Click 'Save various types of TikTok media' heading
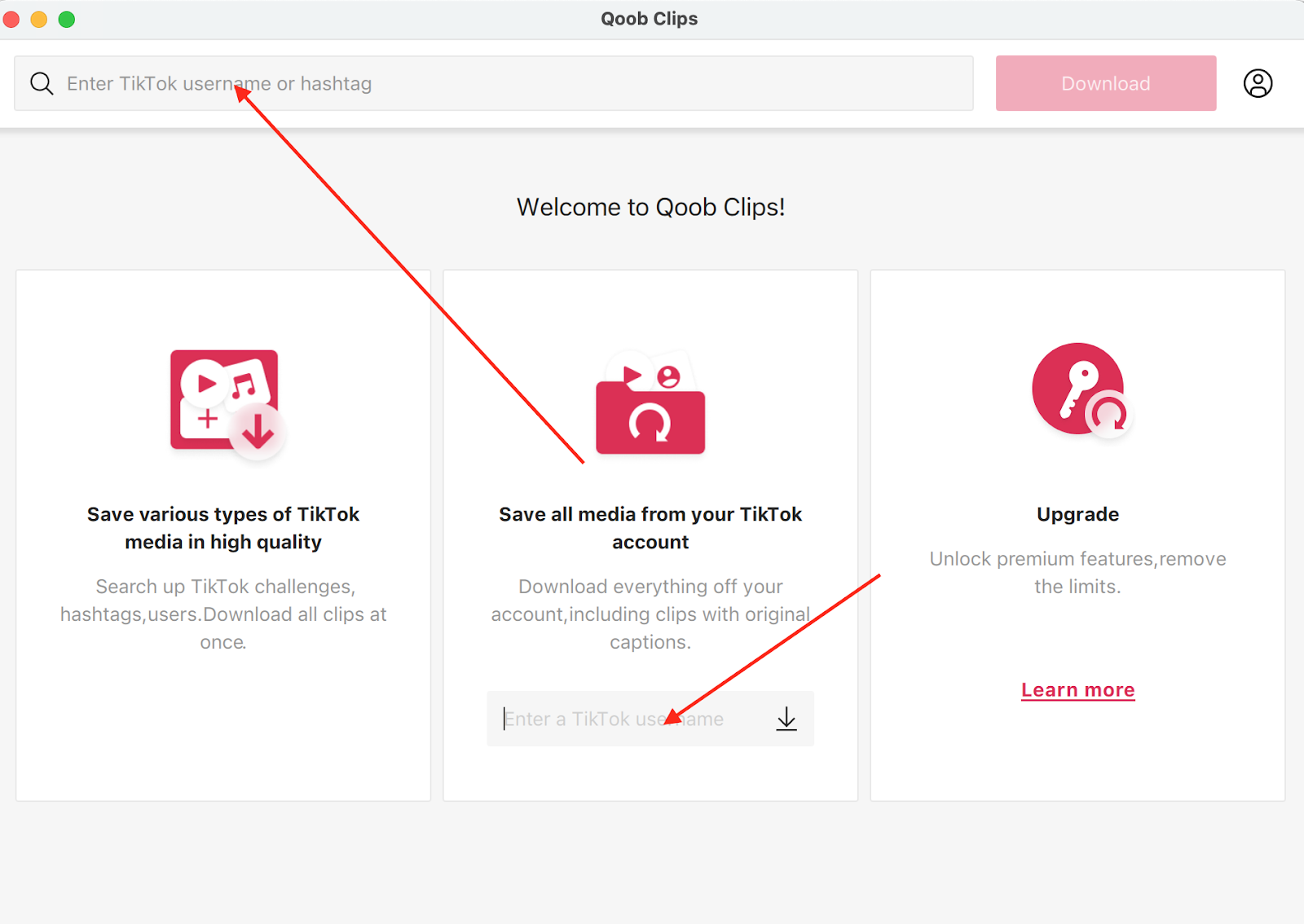This screenshot has width=1304, height=924. pos(223,528)
